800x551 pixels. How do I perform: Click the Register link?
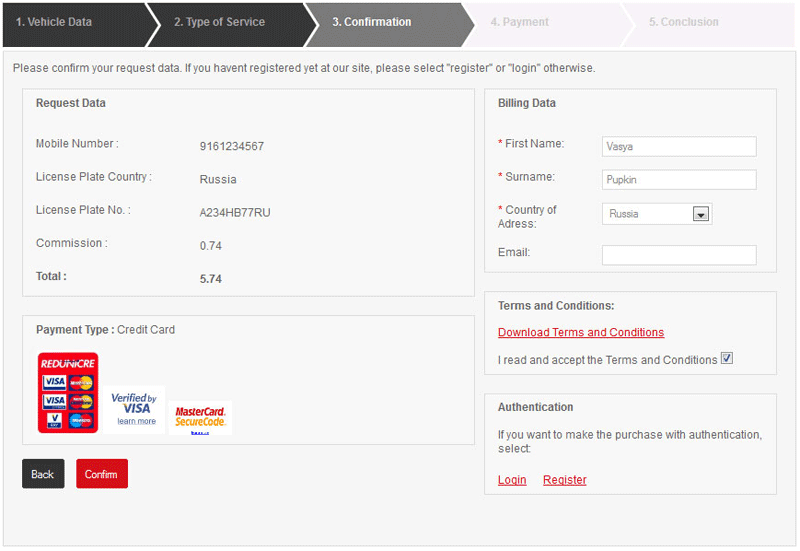[x=565, y=480]
